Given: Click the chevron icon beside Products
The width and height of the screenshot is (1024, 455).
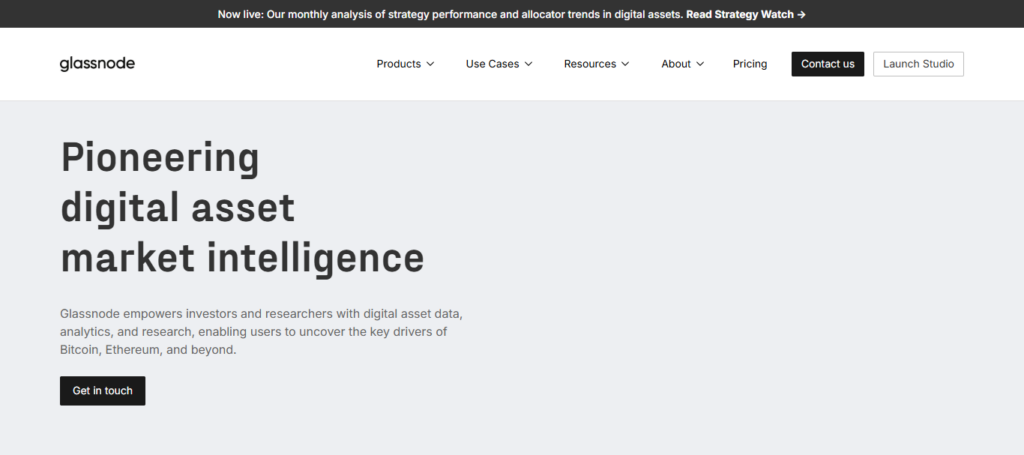Looking at the screenshot, I should coord(430,64).
